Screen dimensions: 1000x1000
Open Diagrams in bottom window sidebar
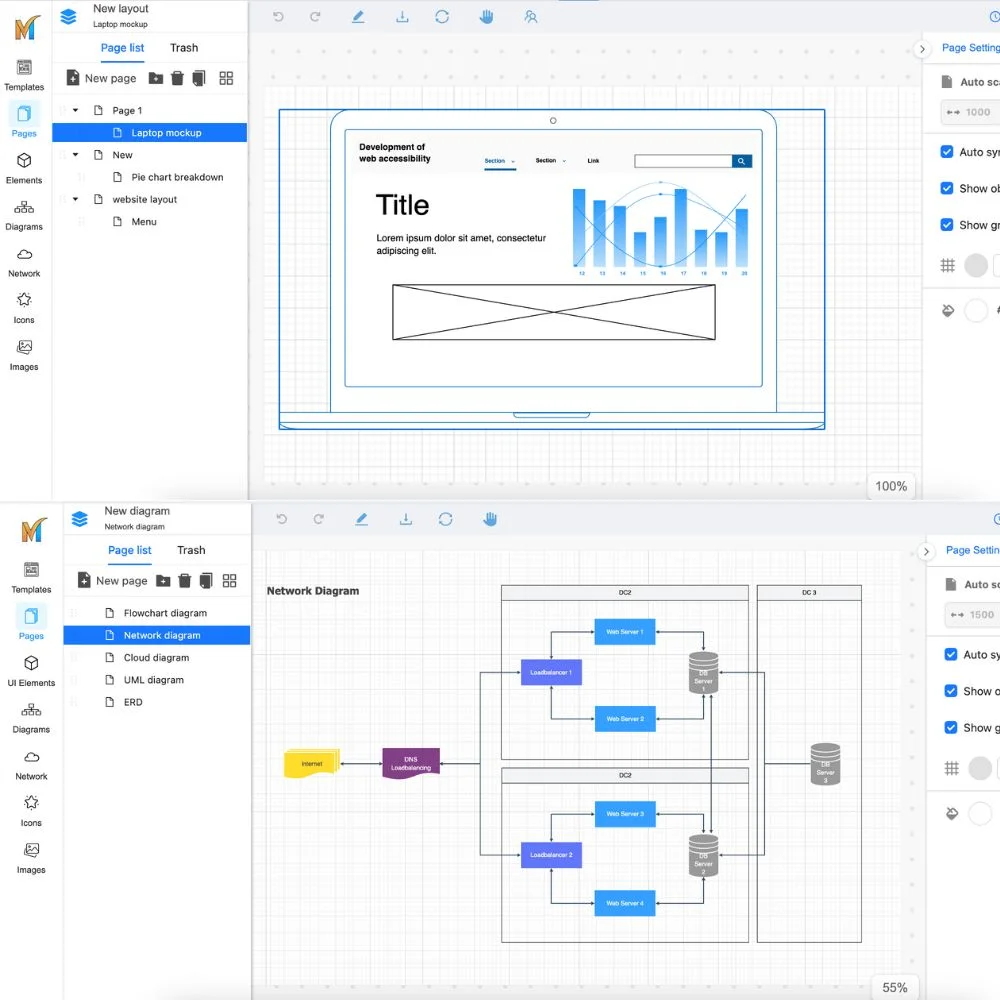click(31, 718)
